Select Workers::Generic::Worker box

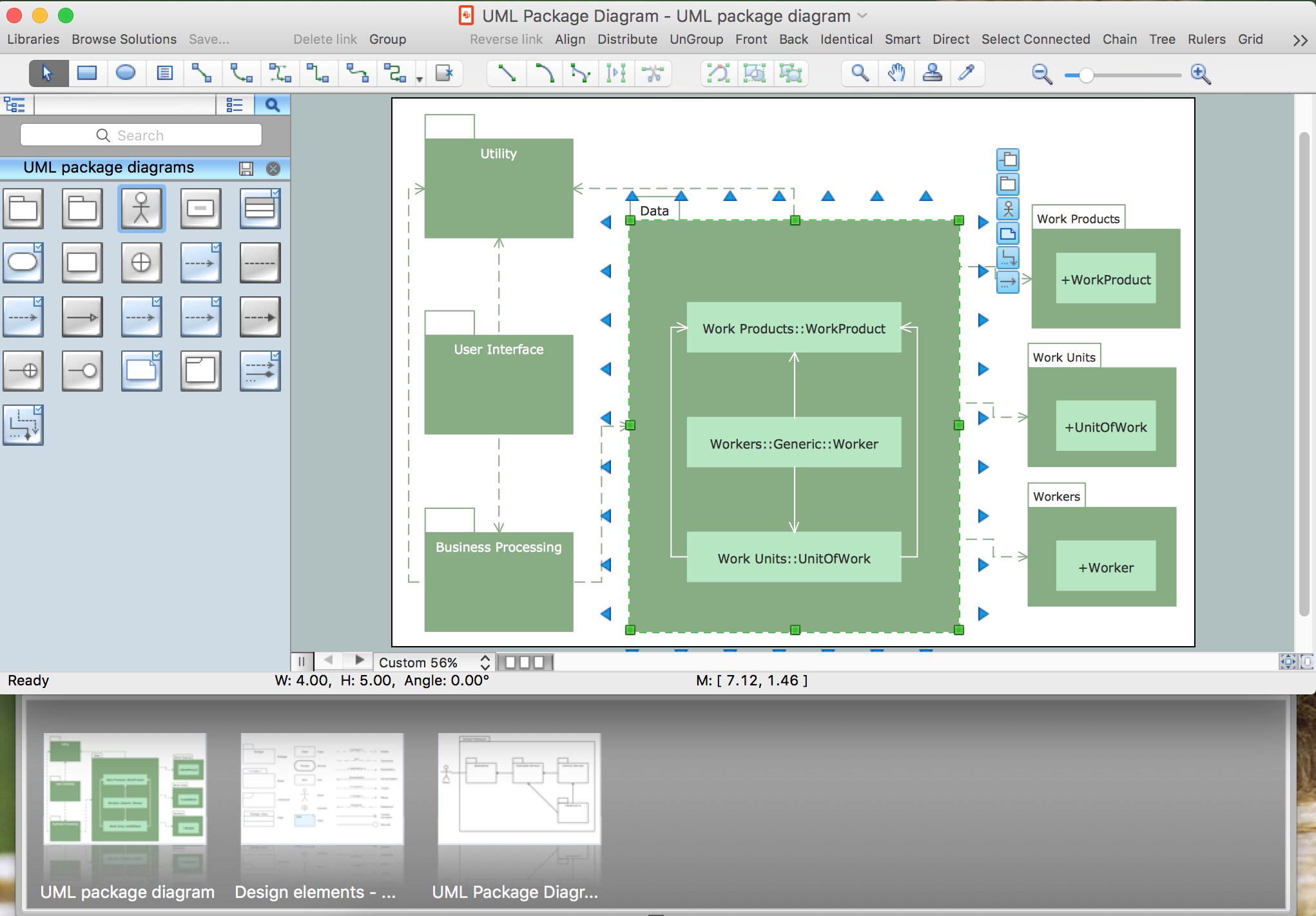click(794, 443)
